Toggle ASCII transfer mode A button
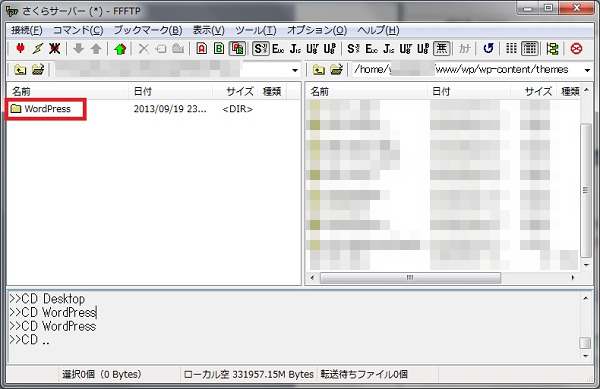 click(202, 49)
